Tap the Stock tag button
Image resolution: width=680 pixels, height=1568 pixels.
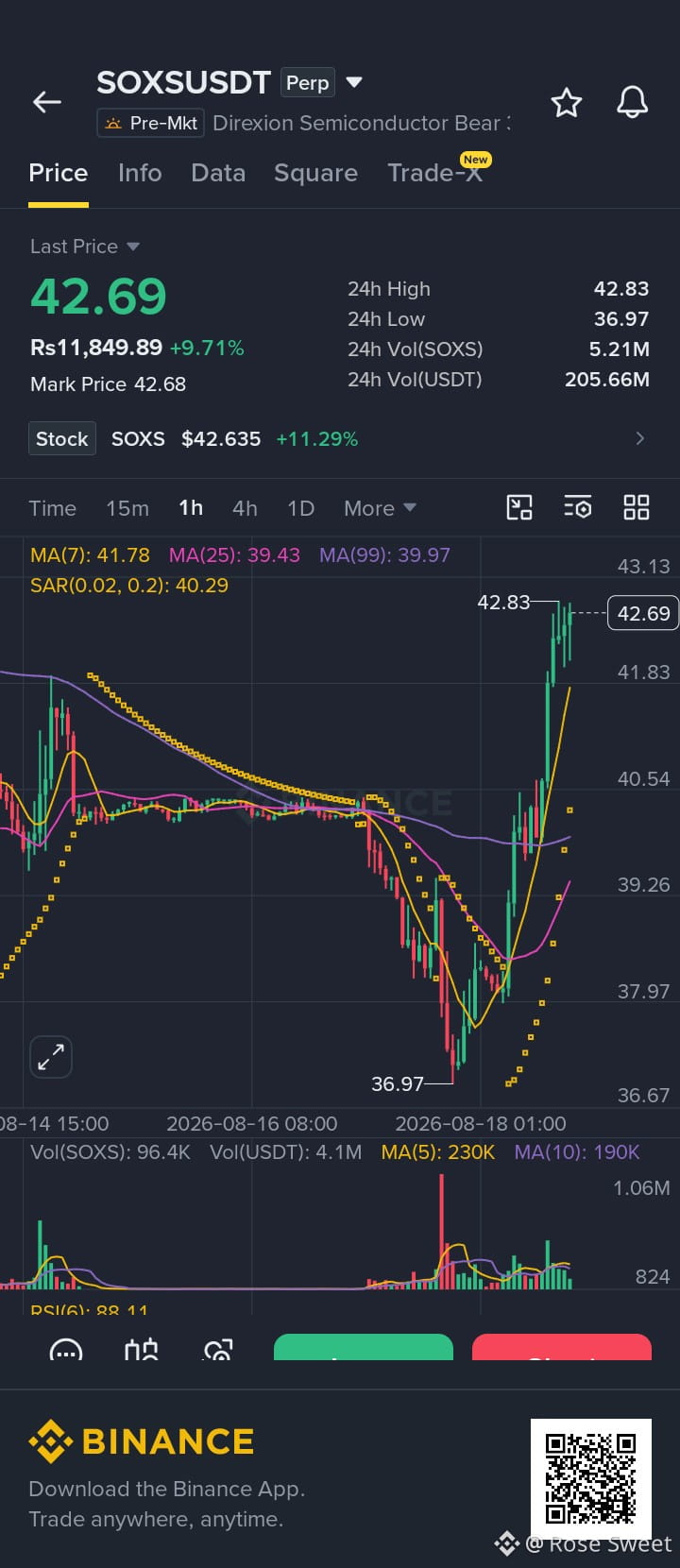click(x=62, y=438)
